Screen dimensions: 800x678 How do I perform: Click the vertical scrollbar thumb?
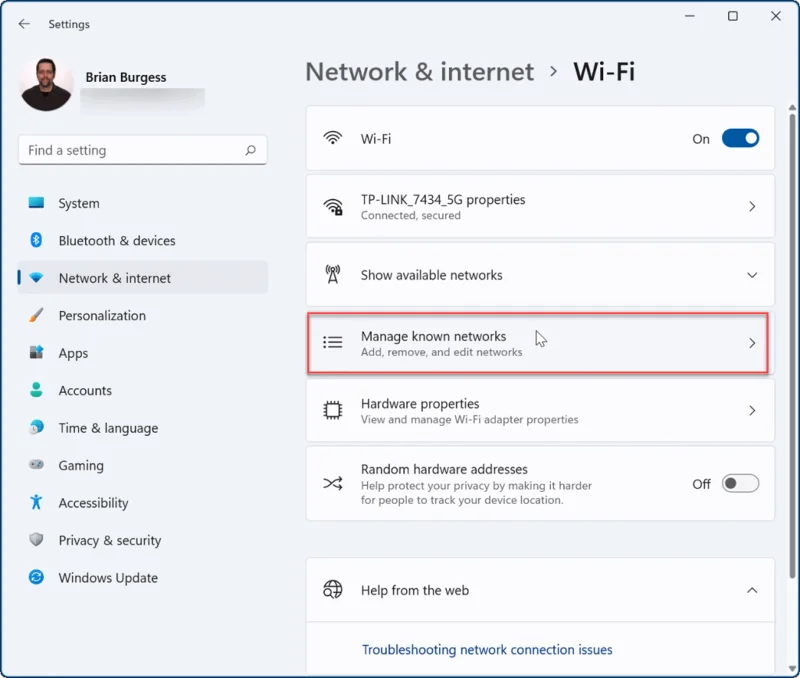(x=792, y=346)
